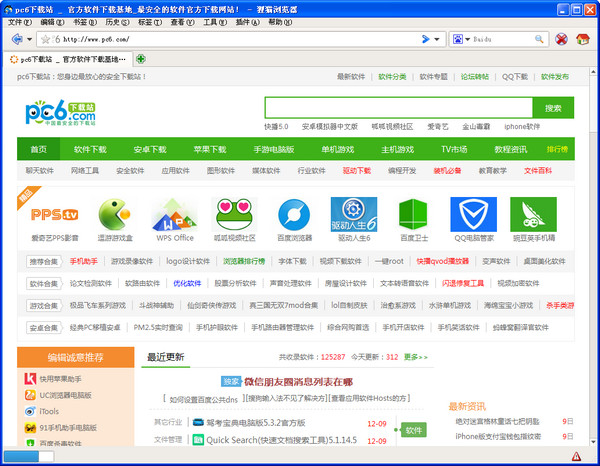Open a new tab with green plus
This screenshot has width=600, height=466.
141,59
